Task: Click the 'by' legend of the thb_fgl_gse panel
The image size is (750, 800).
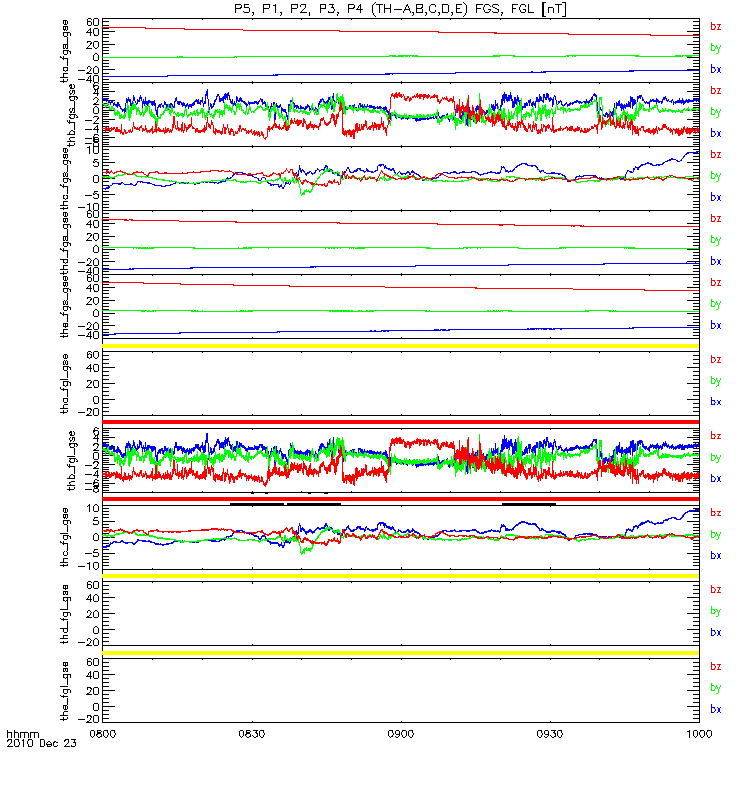Action: pyautogui.click(x=716, y=458)
